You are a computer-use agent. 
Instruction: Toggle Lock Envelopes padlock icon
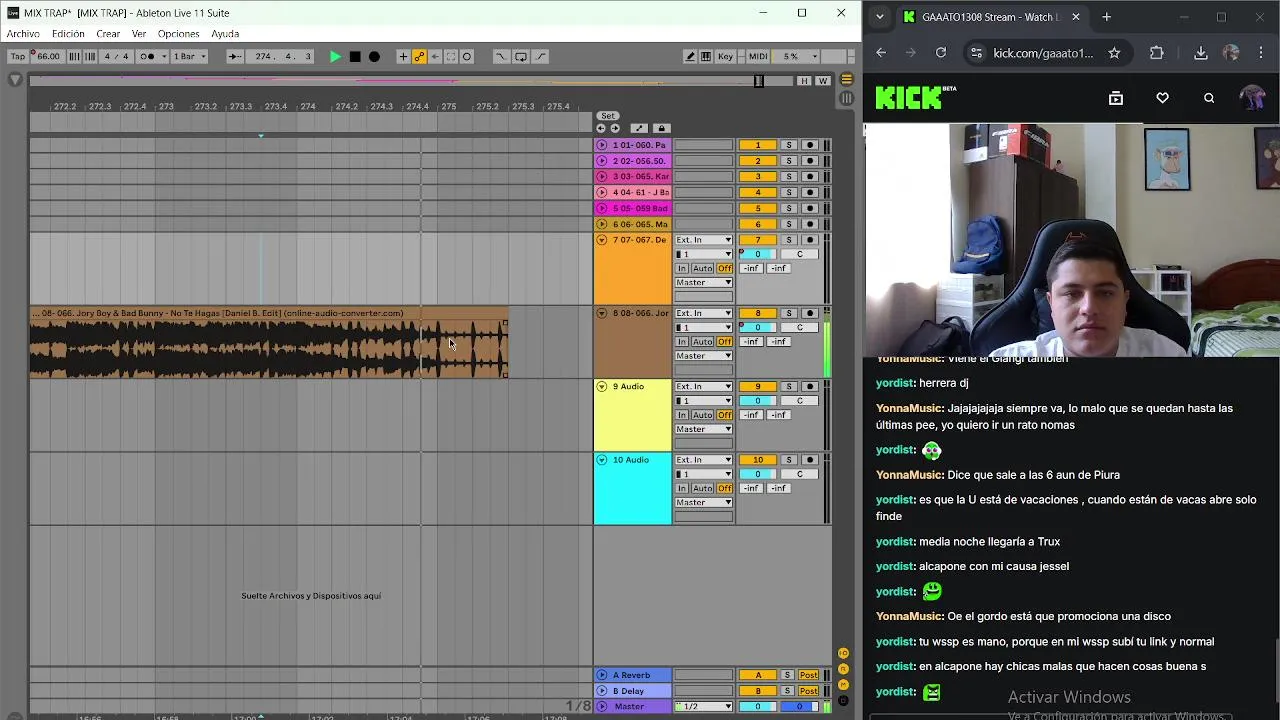coord(661,128)
